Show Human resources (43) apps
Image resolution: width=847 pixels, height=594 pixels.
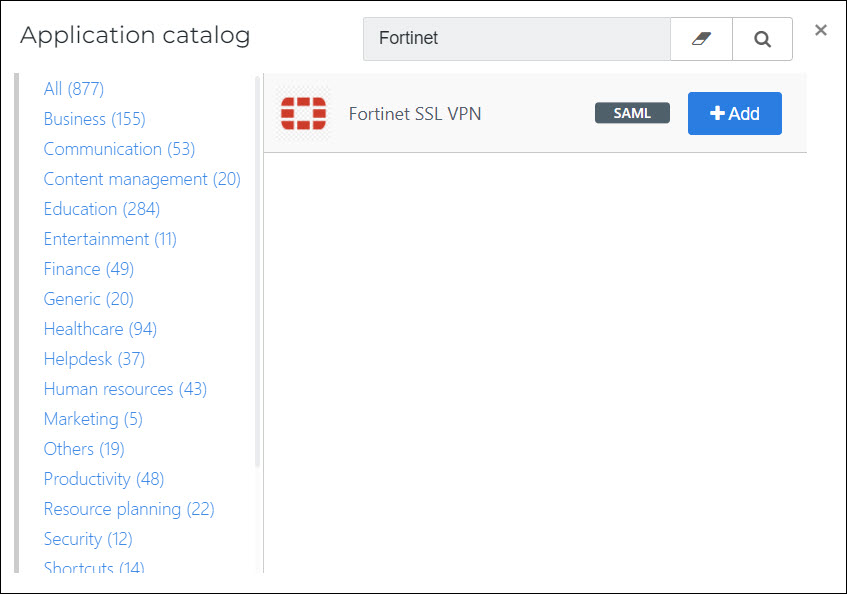pyautogui.click(x=125, y=389)
